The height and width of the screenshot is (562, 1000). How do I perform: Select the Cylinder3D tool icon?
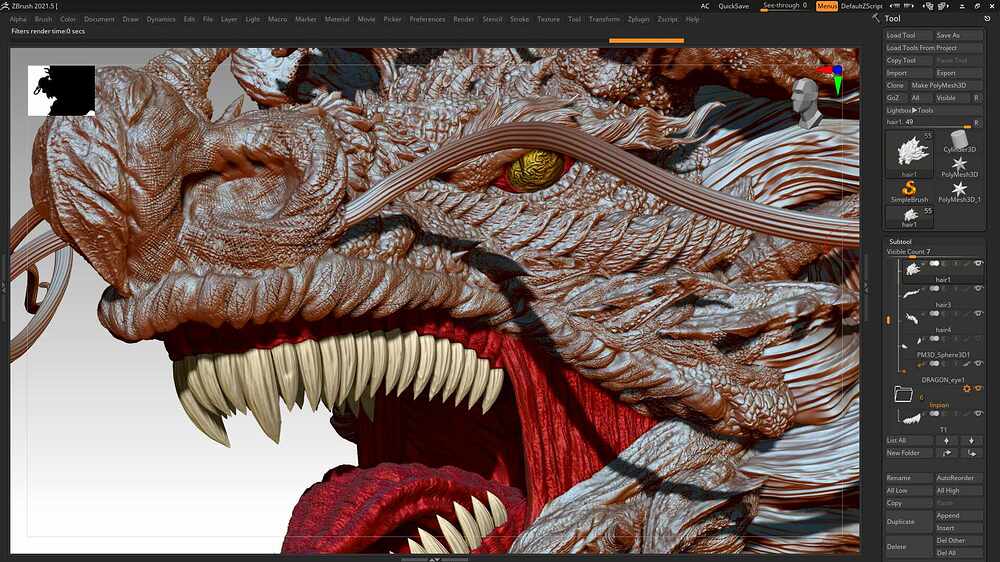(959, 141)
